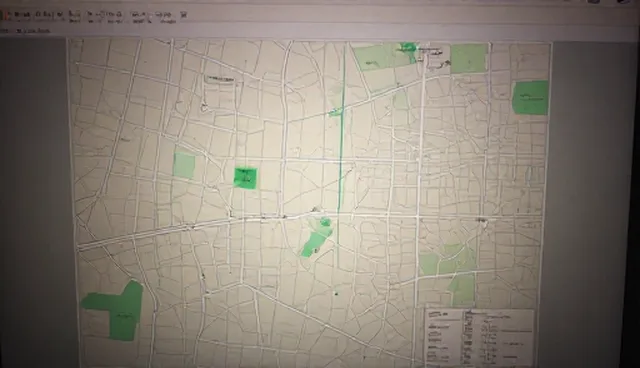Image resolution: width=640 pixels, height=368 pixels.
Task: Select the pale green square park left of bright one
Action: pyautogui.click(x=184, y=165)
